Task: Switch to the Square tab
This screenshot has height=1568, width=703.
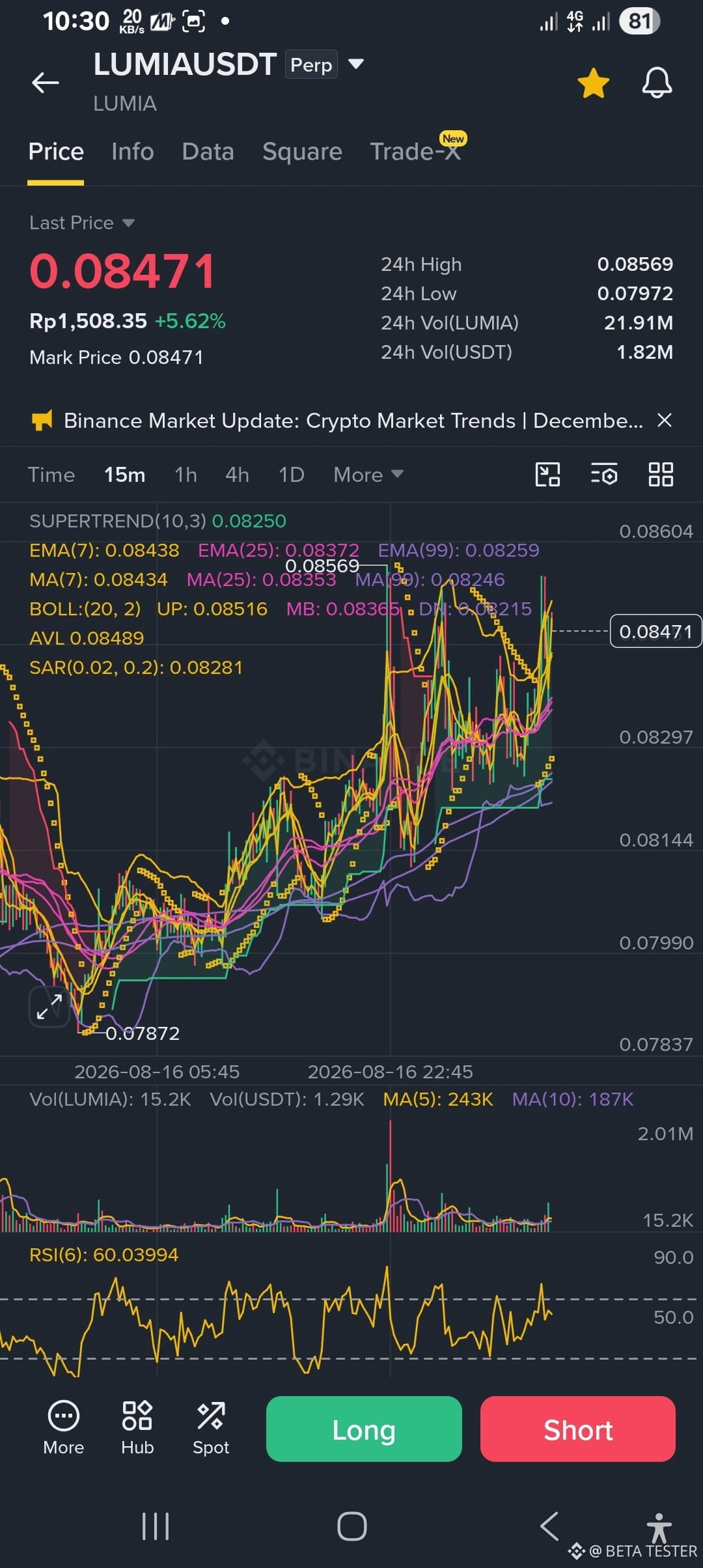Action: coord(302,152)
